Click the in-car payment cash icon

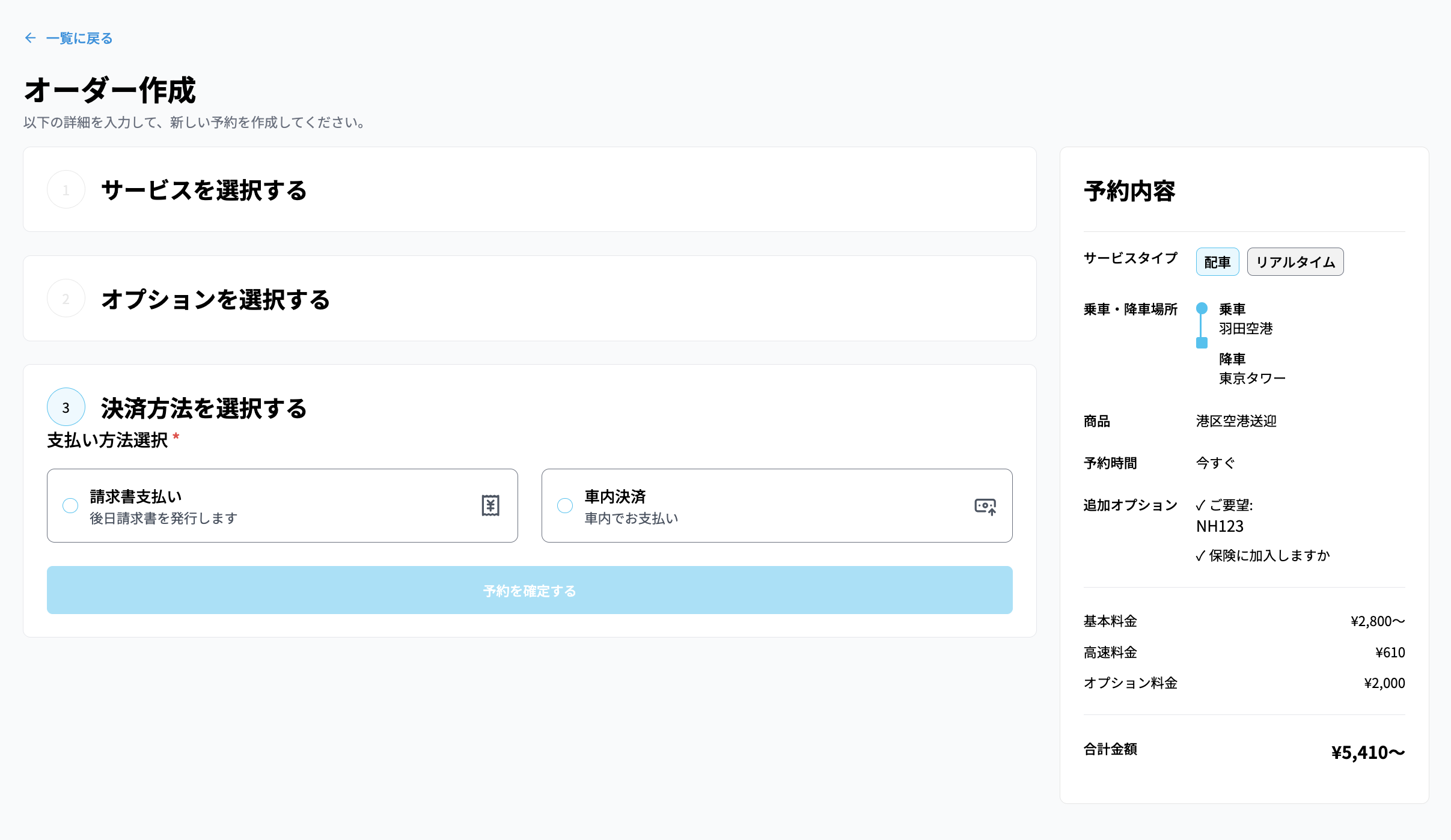click(985, 506)
